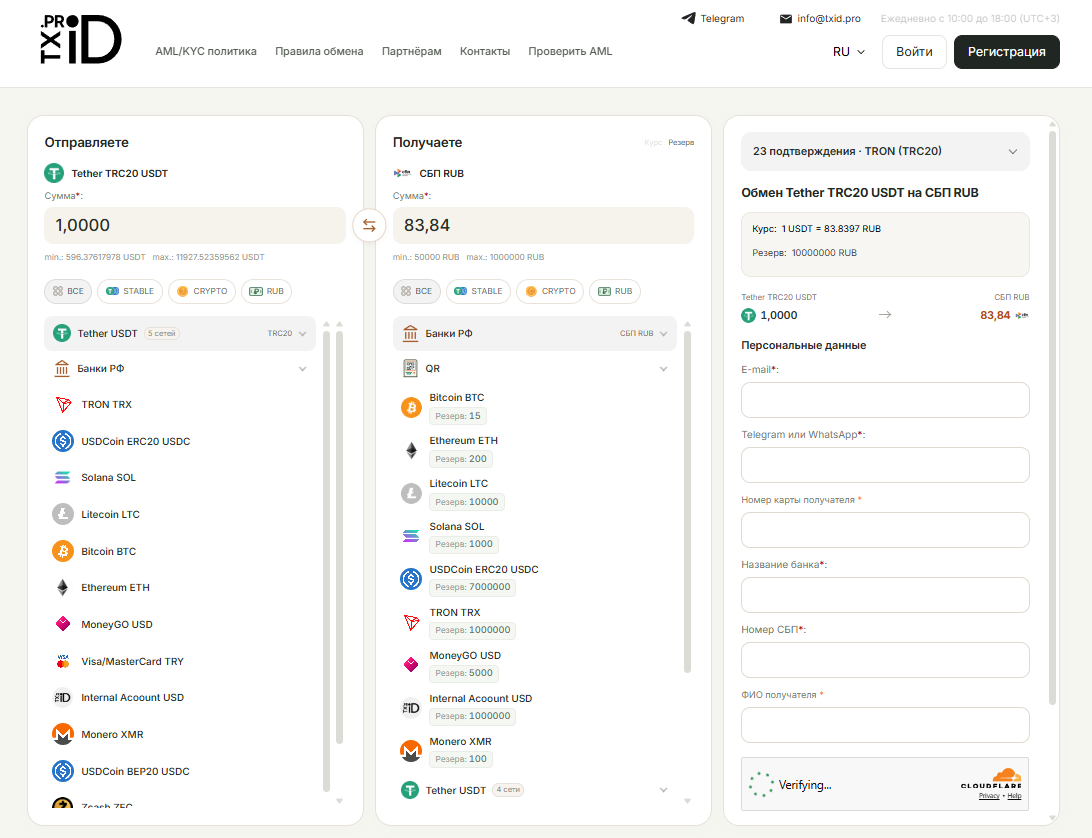Choose TRON TRX icon in receive list

tap(411, 622)
